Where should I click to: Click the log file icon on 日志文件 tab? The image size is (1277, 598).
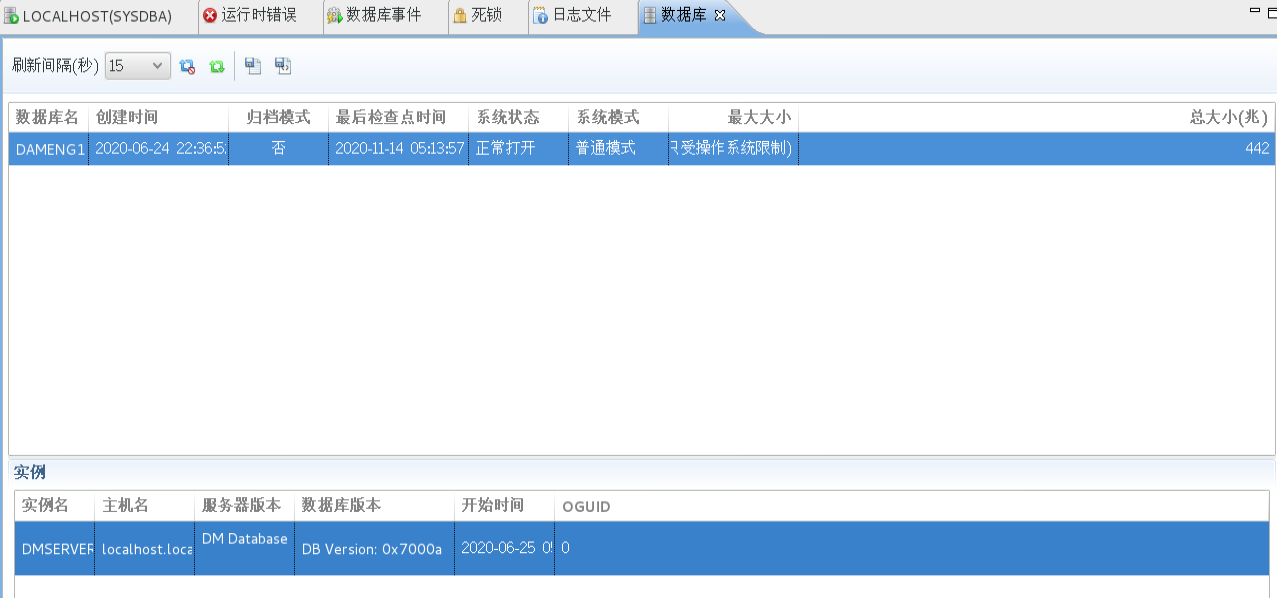click(540, 15)
